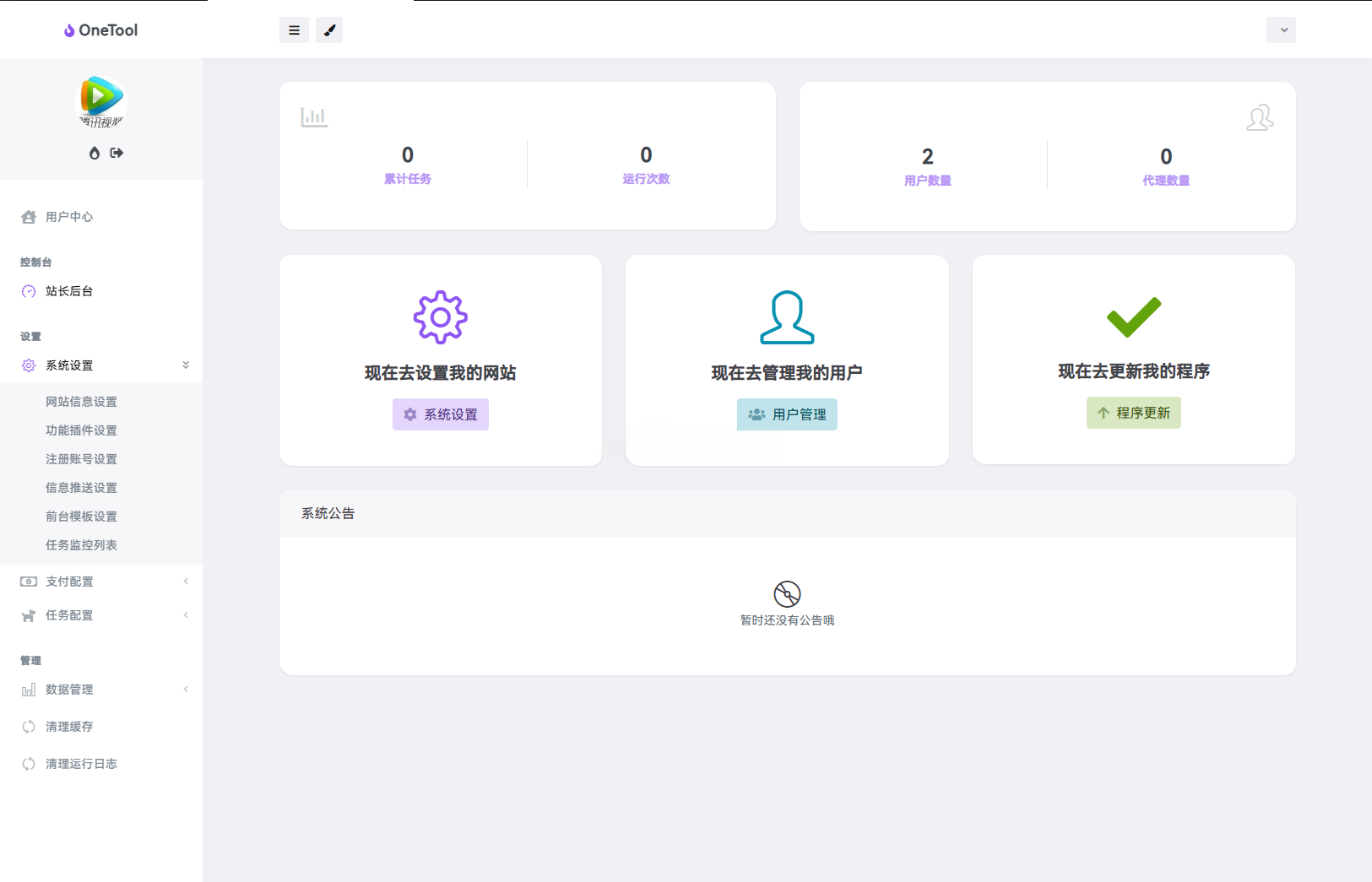Click the 清理运行日志 icon in sidebar
Screen dimensions: 1372x882
coord(28,764)
